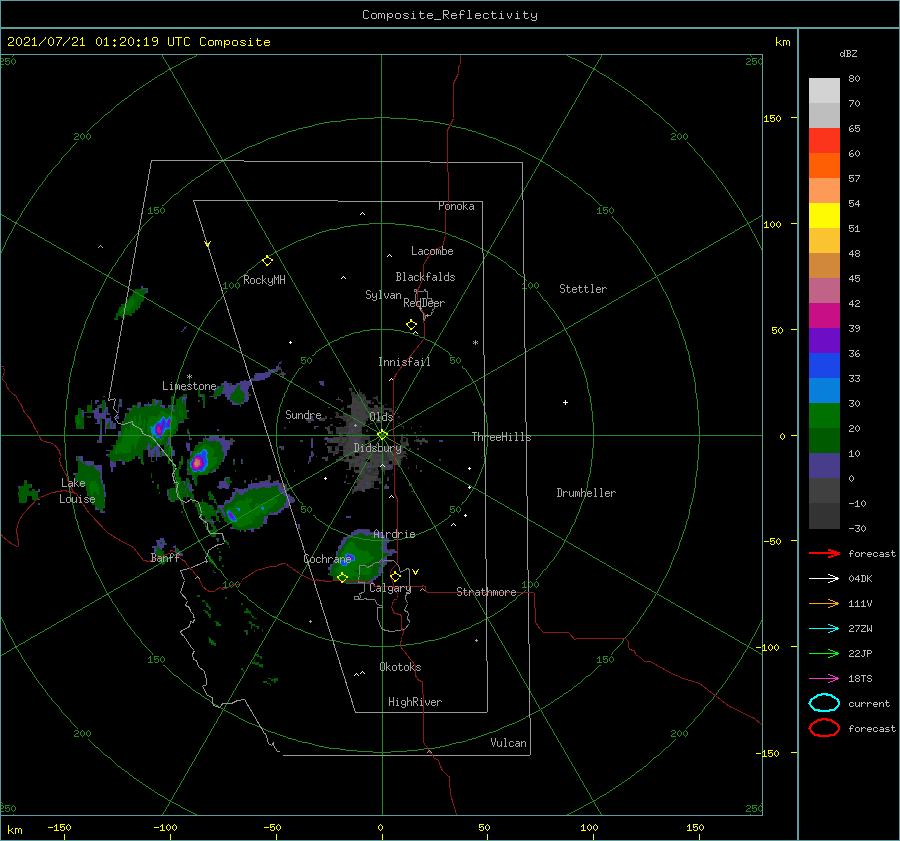Click the magenta 18TS arrow icon
The image size is (900, 841).
[824, 679]
